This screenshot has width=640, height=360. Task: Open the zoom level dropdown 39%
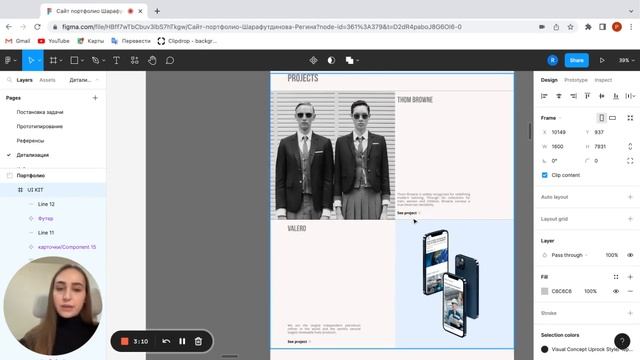(627, 60)
